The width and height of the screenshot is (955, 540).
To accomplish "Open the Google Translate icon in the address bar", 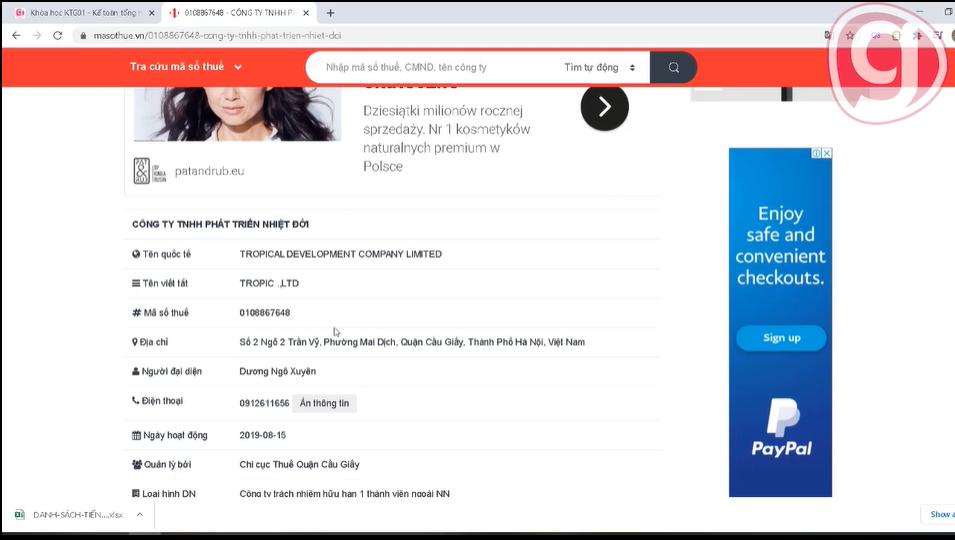I will (x=828, y=35).
